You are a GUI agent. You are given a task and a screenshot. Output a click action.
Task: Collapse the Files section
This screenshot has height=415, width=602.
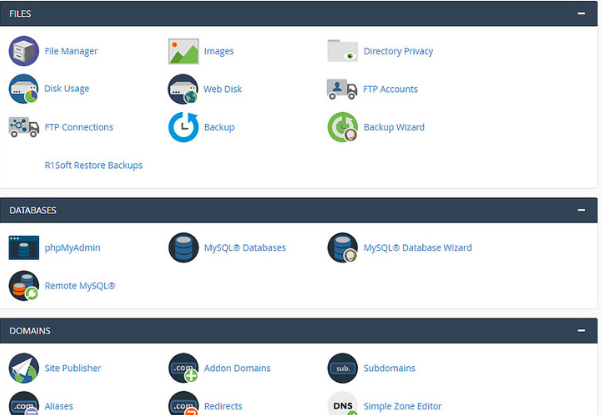[581, 13]
